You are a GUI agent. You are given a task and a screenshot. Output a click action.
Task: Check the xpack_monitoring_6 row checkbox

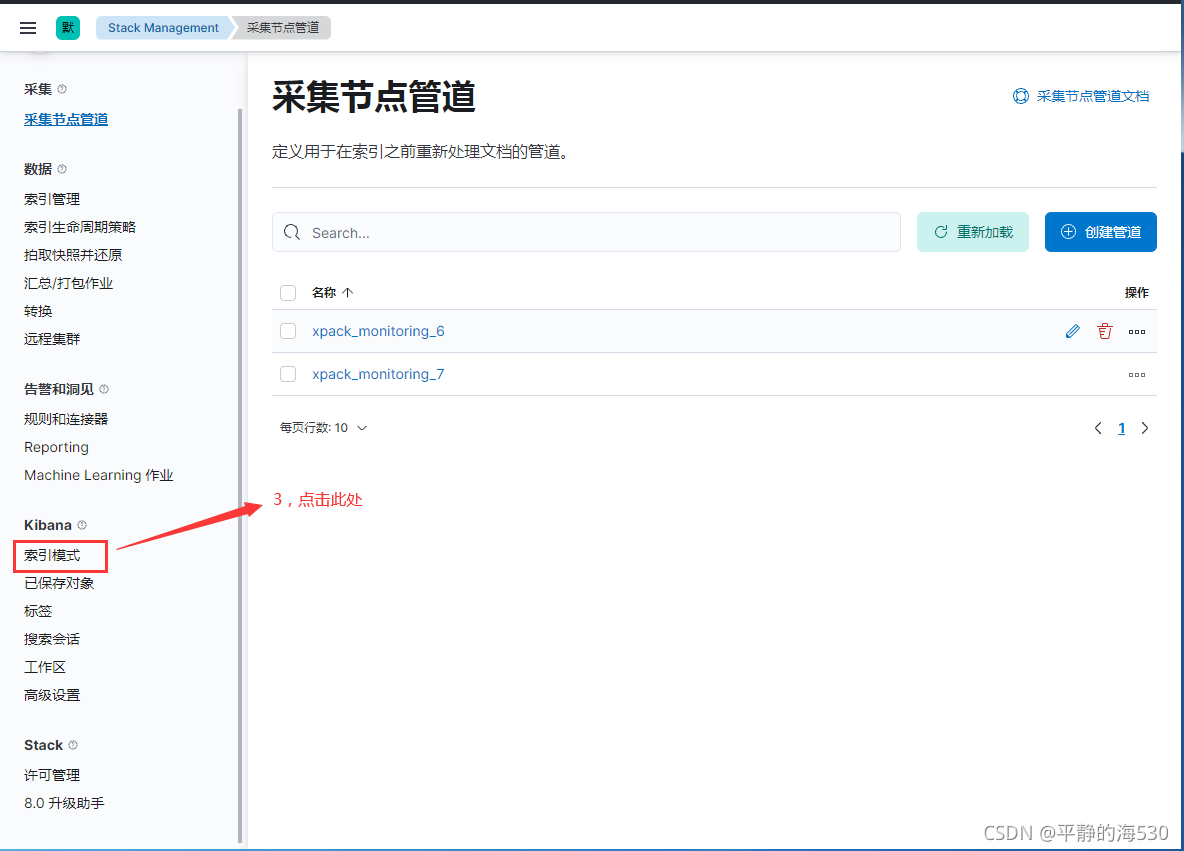[288, 331]
